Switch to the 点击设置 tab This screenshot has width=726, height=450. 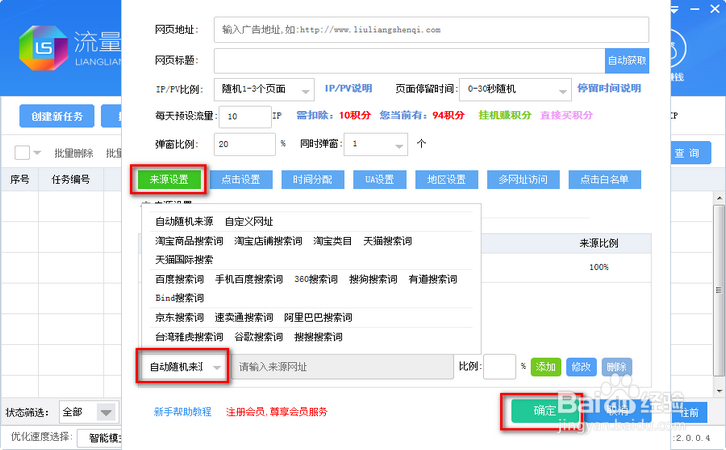coord(241,180)
